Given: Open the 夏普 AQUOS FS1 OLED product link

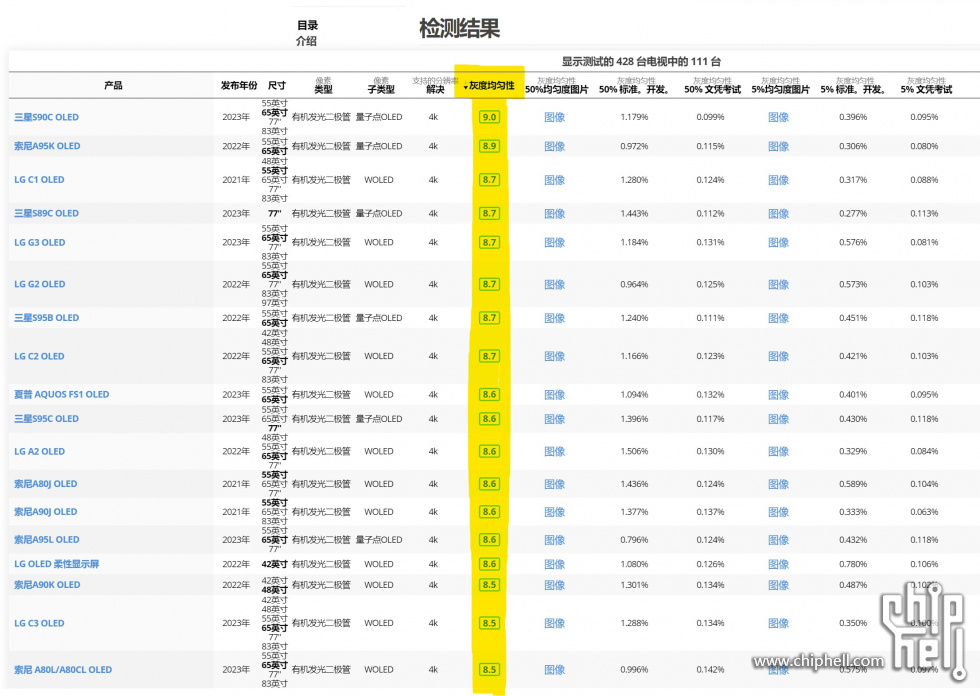Looking at the screenshot, I should point(62,395).
